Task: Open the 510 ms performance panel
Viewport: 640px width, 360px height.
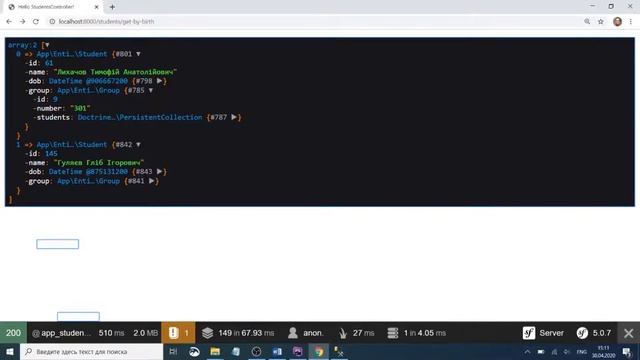Action: click(x=111, y=333)
